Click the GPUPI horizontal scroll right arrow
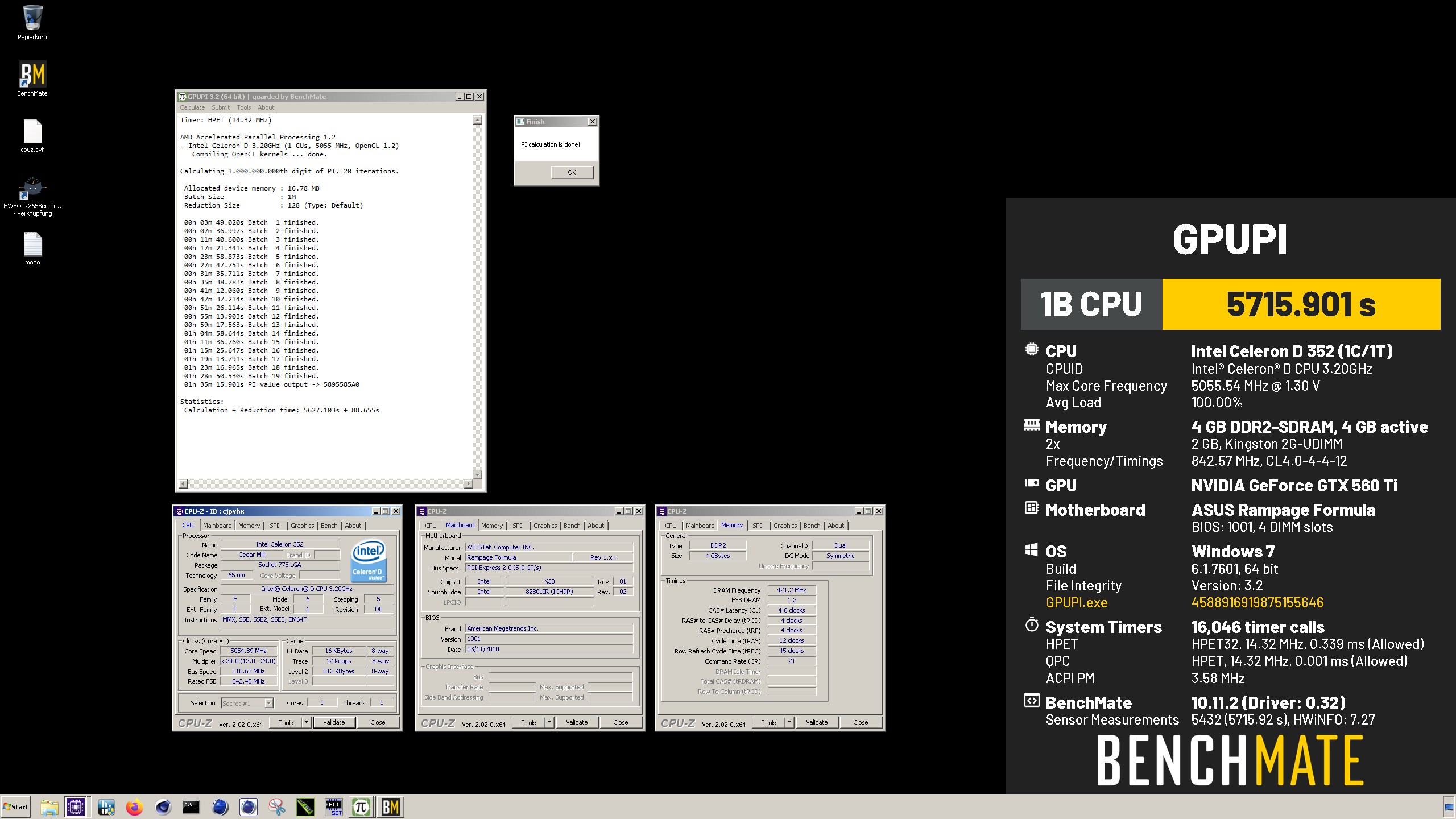The height and width of the screenshot is (819, 1456). tap(469, 484)
